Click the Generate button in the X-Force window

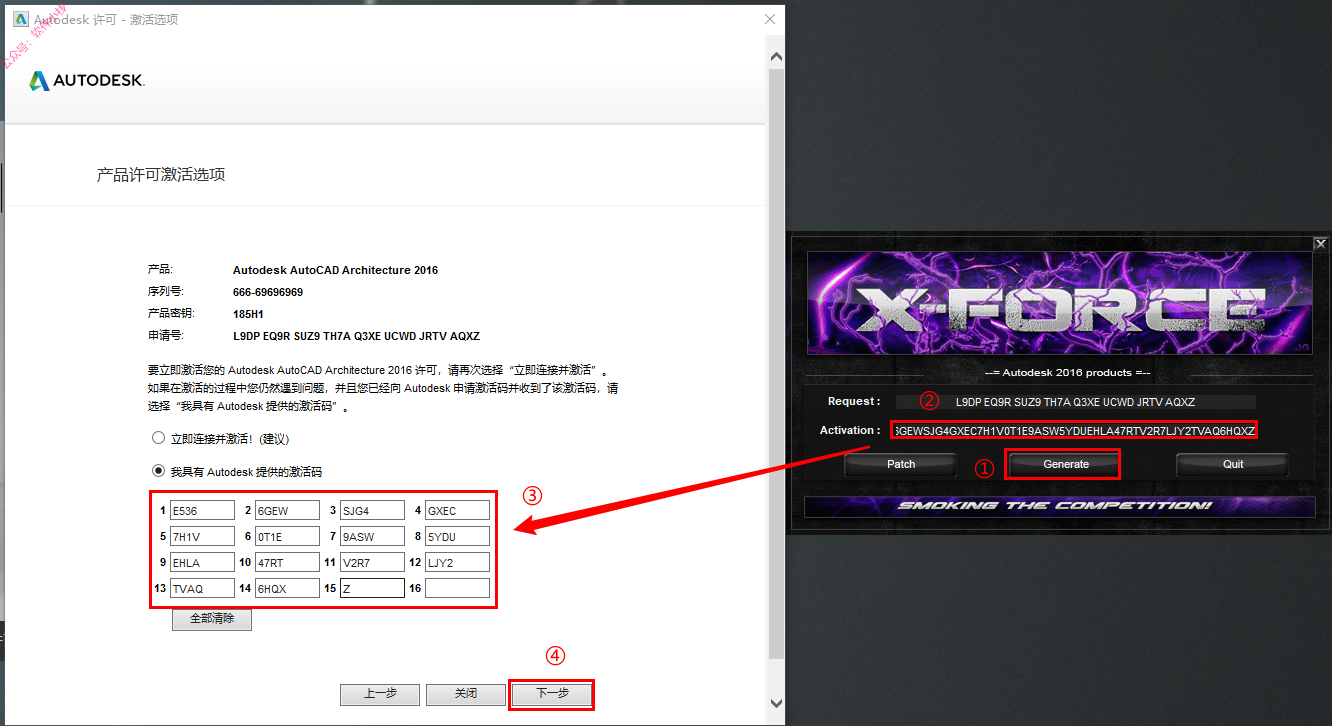[1066, 464]
